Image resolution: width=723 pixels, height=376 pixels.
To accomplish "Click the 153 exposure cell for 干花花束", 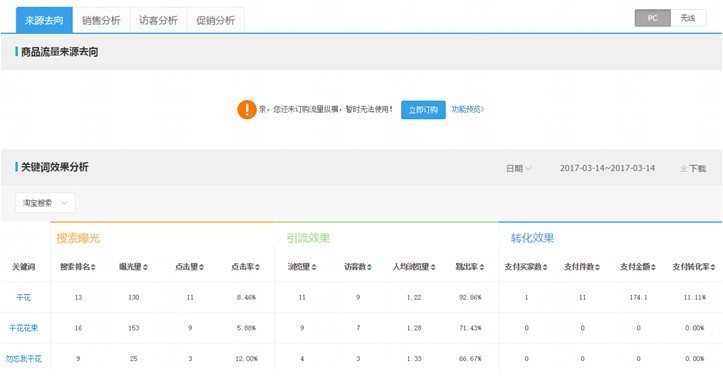I will pos(134,328).
